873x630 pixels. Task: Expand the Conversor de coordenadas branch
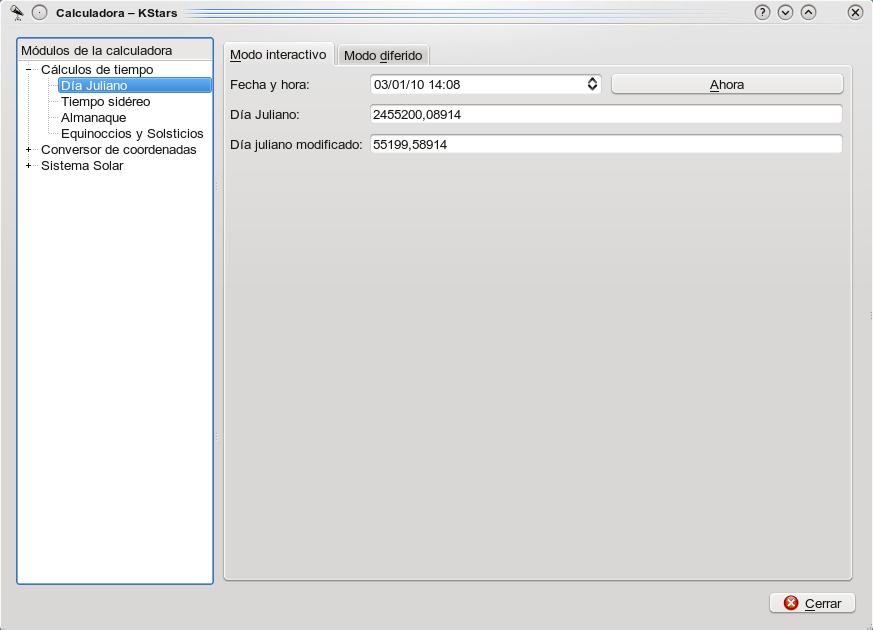(x=29, y=150)
